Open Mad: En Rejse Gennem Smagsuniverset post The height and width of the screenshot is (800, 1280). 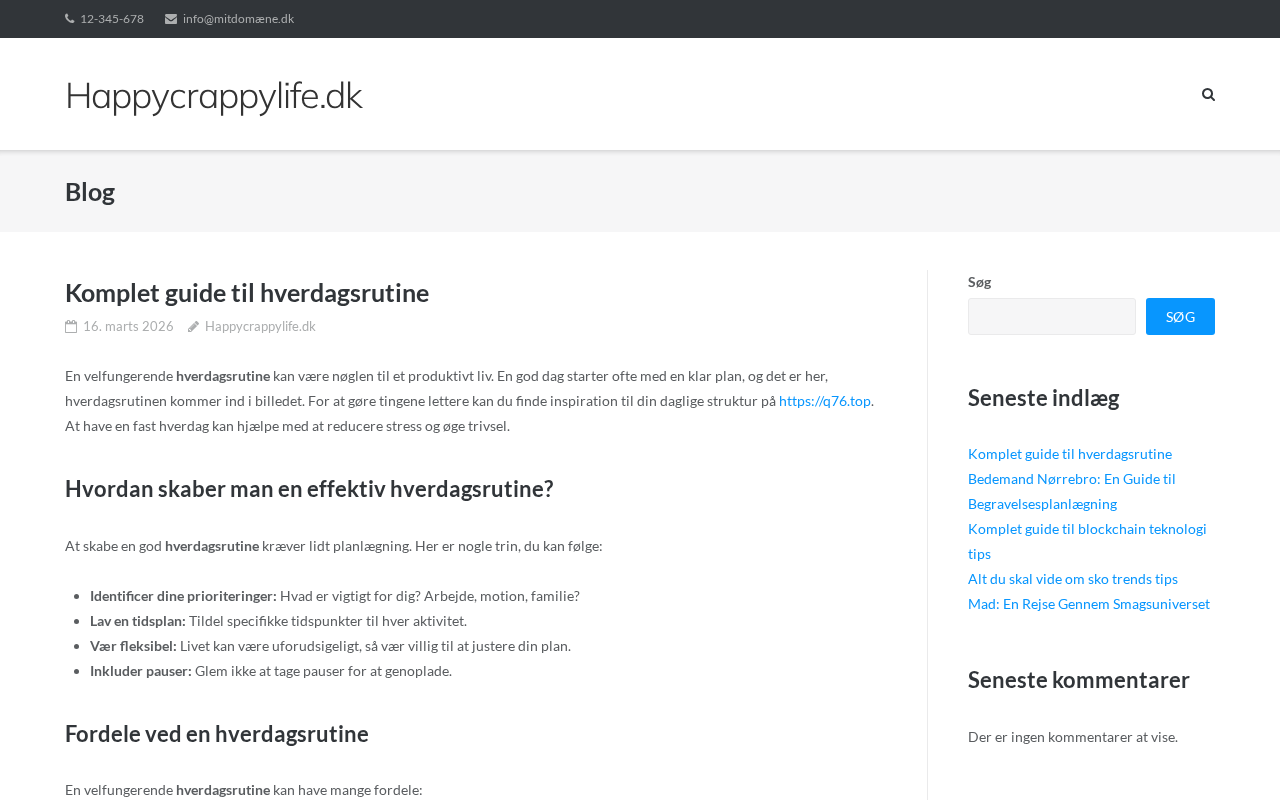coord(1089,604)
